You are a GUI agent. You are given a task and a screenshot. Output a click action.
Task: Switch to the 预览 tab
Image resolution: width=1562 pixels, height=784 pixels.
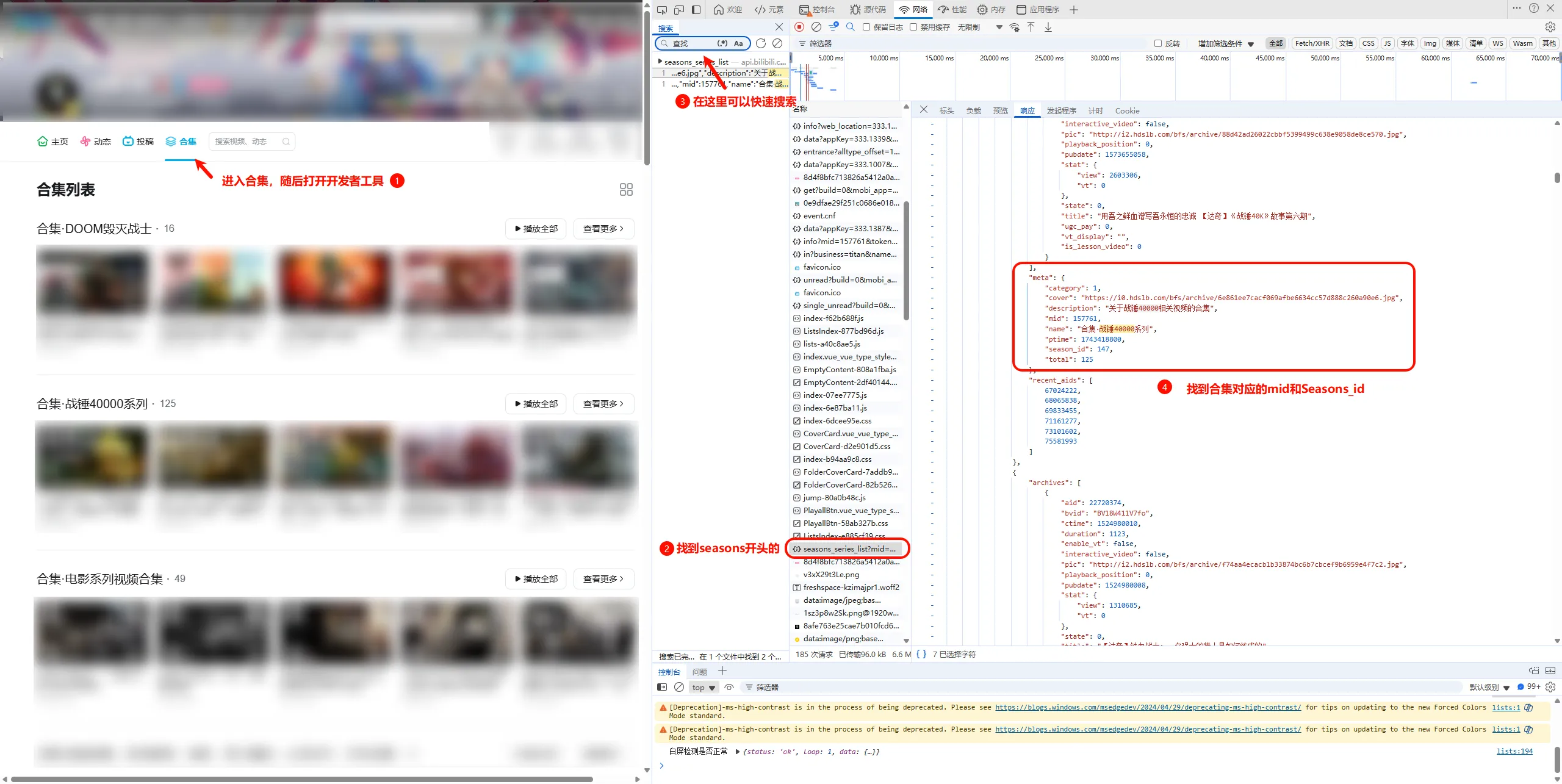1001,110
